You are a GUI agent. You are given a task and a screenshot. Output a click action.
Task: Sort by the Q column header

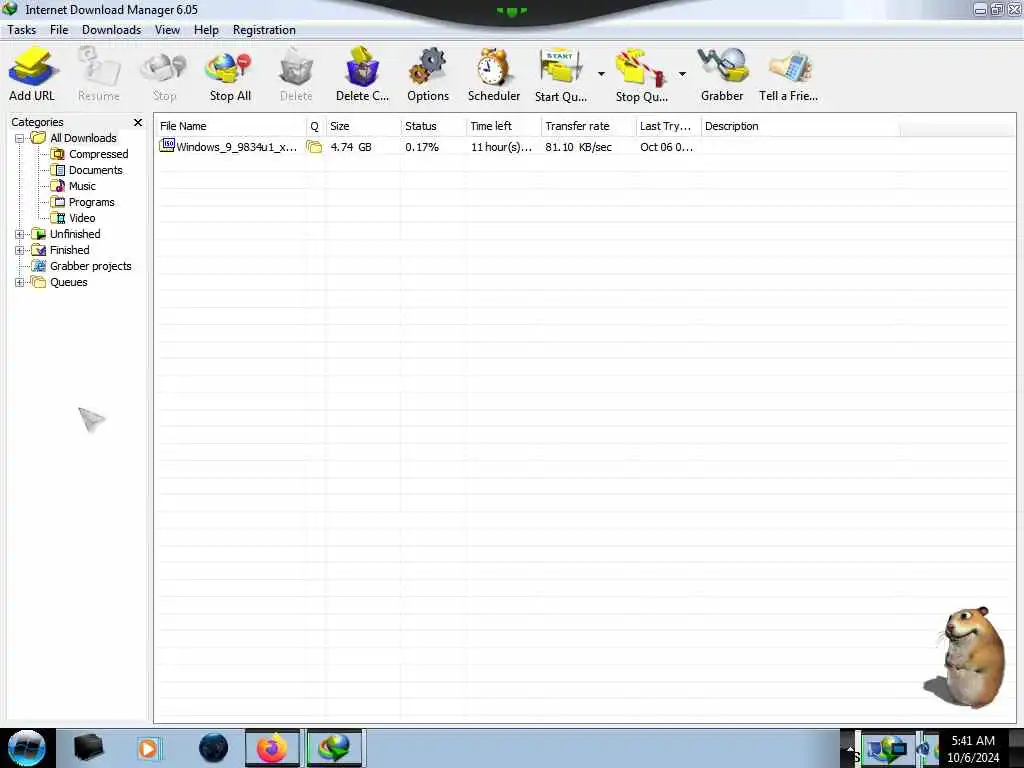pyautogui.click(x=315, y=126)
